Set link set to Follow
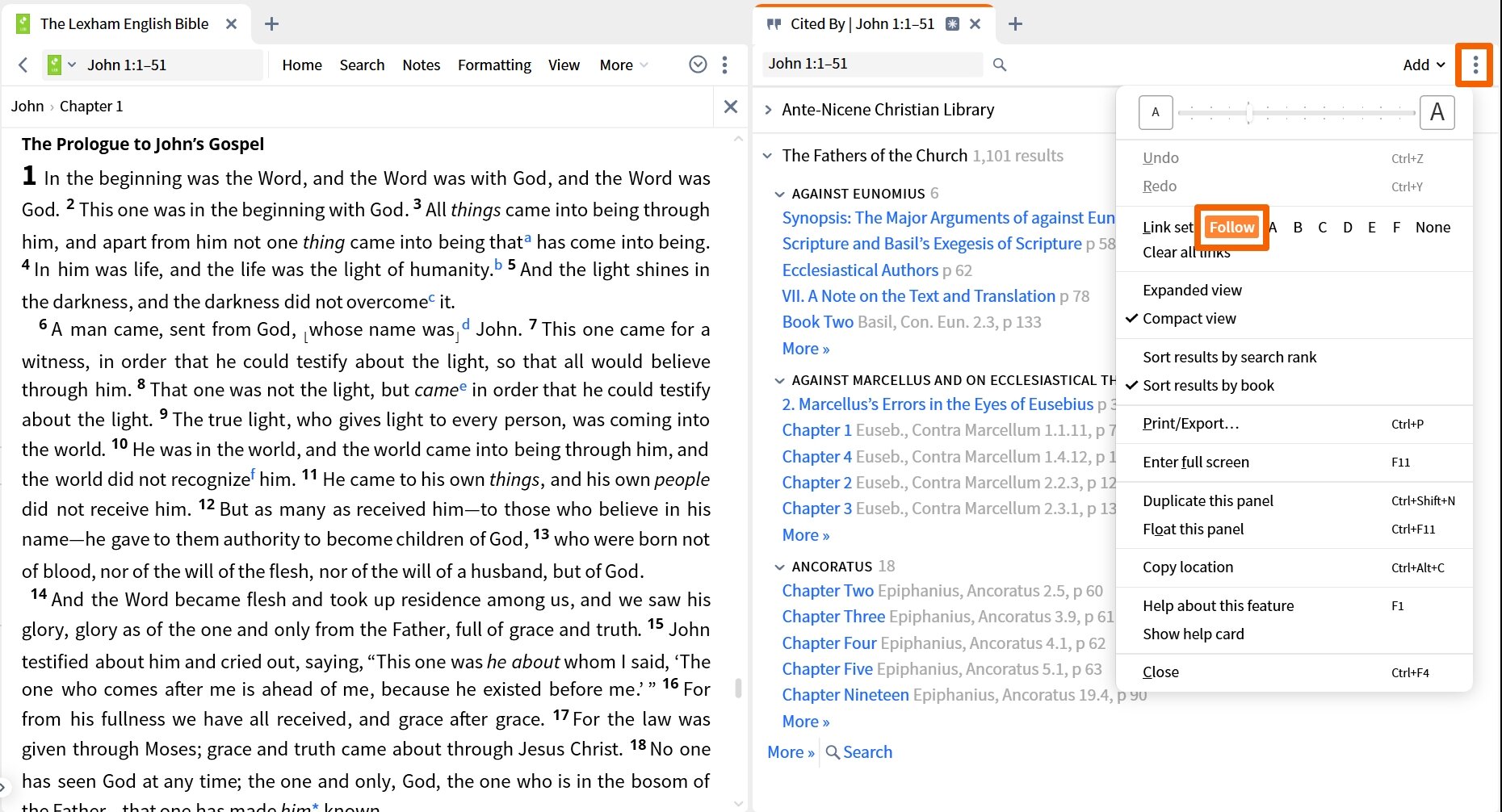The height and width of the screenshot is (812, 1502). click(1231, 227)
